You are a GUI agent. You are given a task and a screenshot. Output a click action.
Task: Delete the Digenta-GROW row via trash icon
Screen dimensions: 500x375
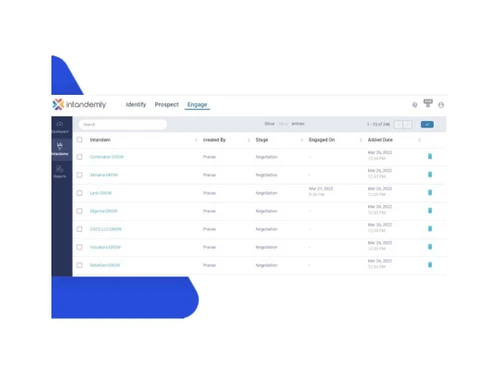pos(430,211)
